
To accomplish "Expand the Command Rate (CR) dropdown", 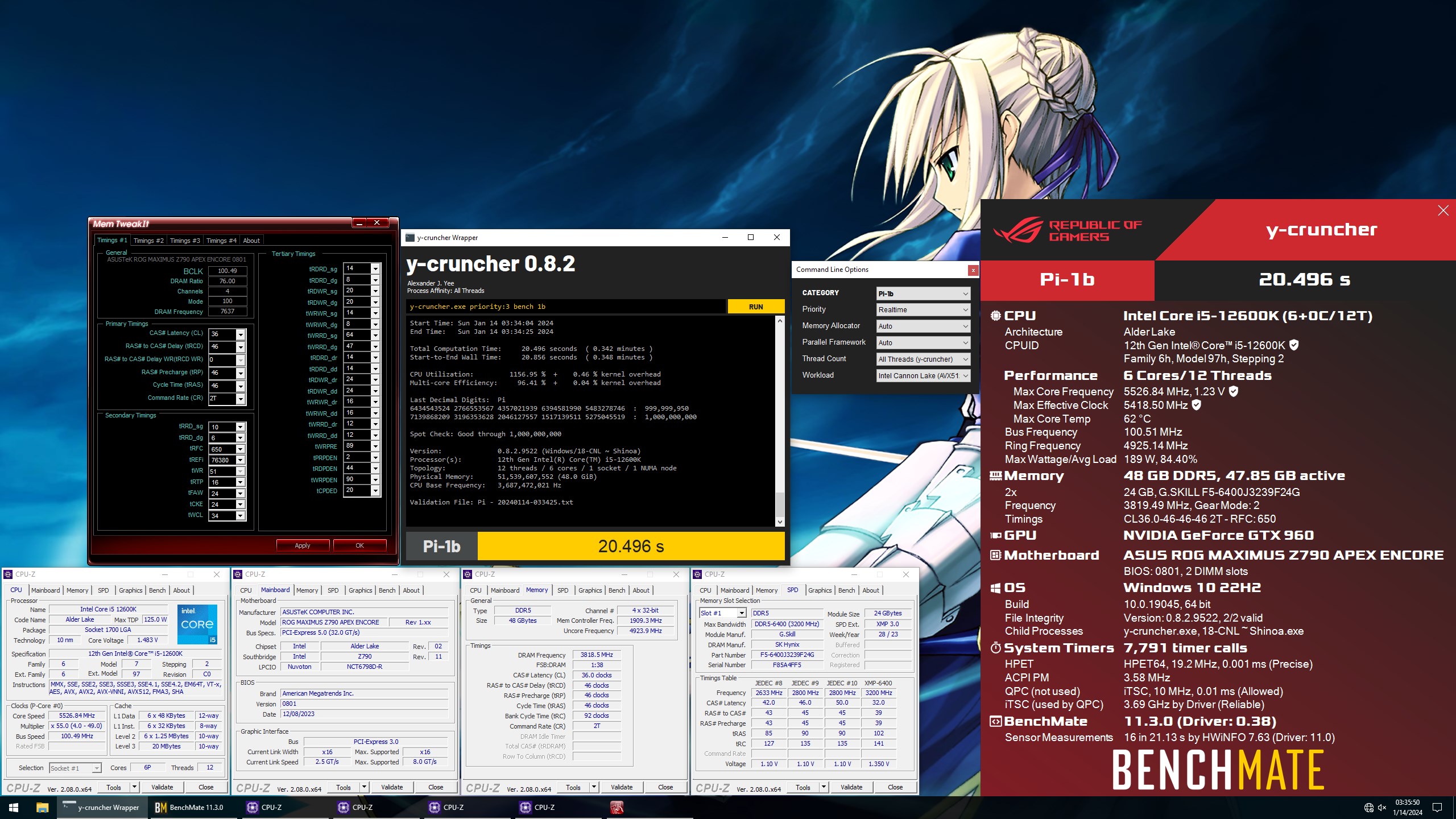I will point(241,399).
